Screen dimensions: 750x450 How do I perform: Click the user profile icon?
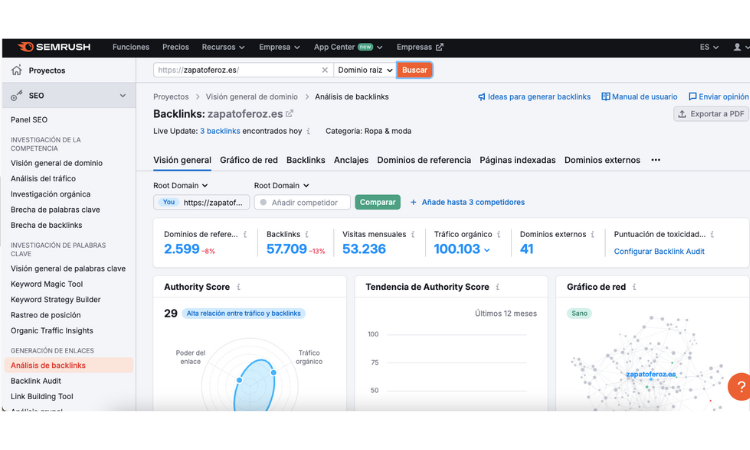pos(737,47)
